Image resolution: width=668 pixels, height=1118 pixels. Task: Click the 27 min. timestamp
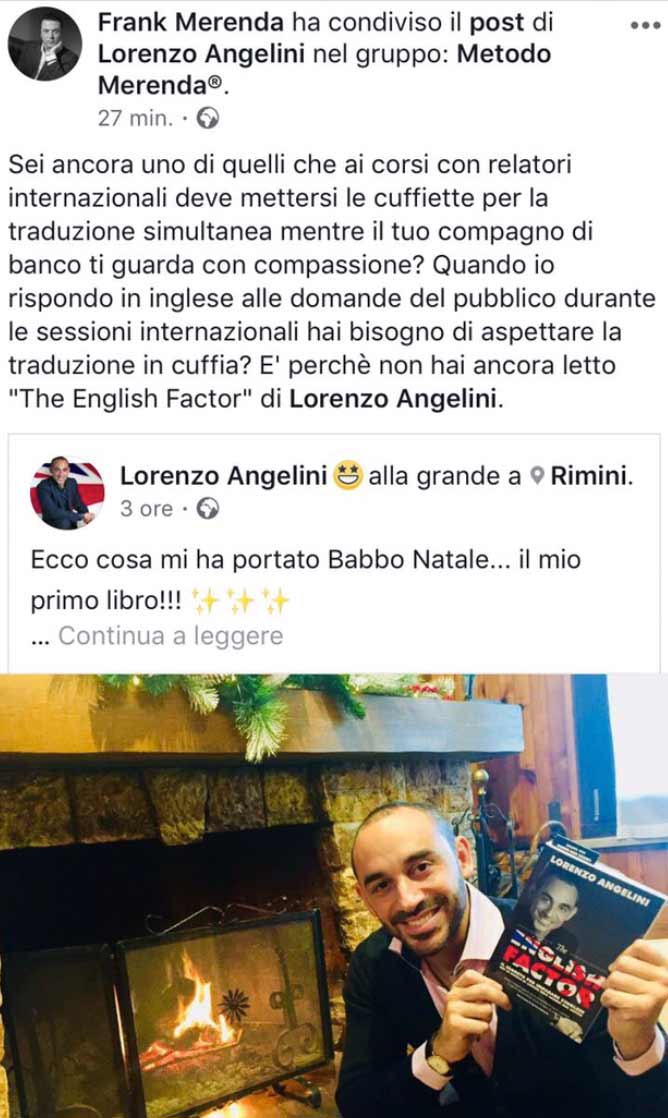[135, 118]
